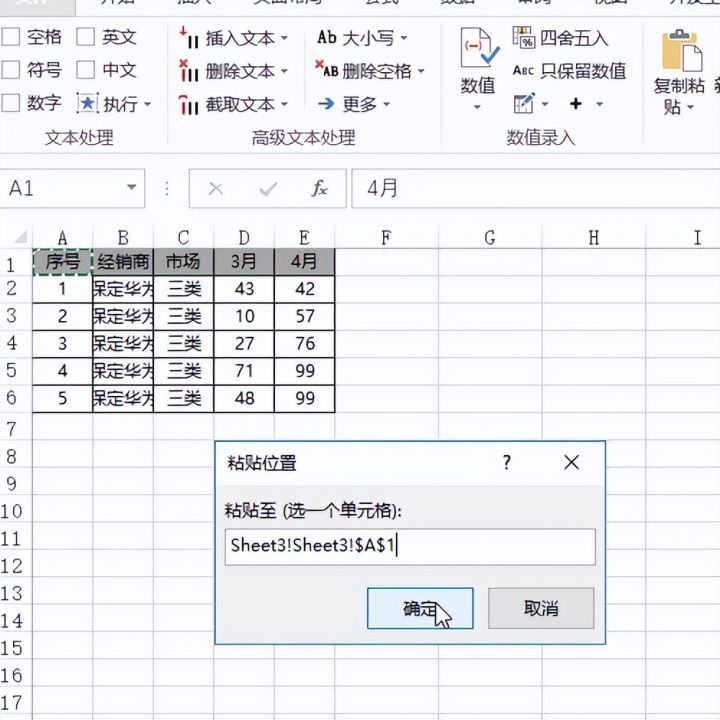Click the 只保留数值 ABC icon
The height and width of the screenshot is (720, 720).
[x=523, y=71]
